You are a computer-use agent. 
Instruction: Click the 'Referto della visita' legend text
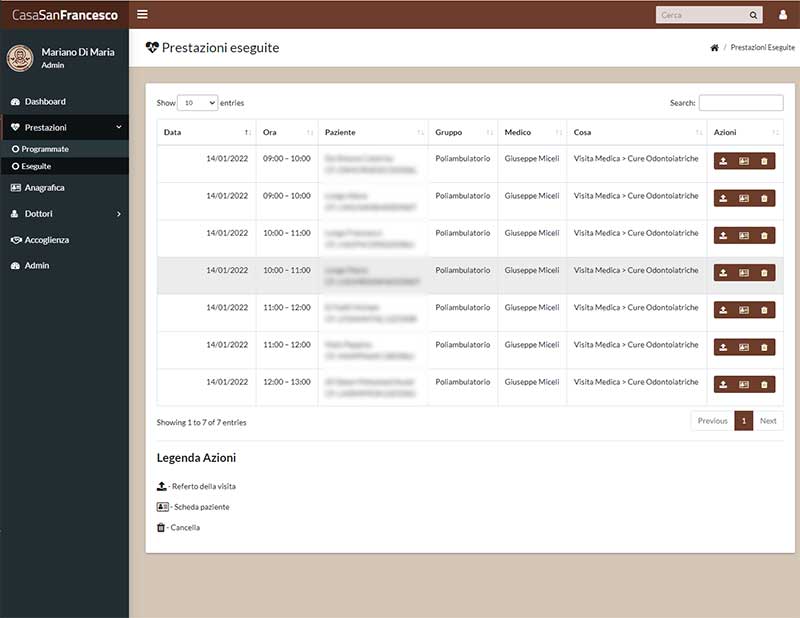tap(204, 486)
